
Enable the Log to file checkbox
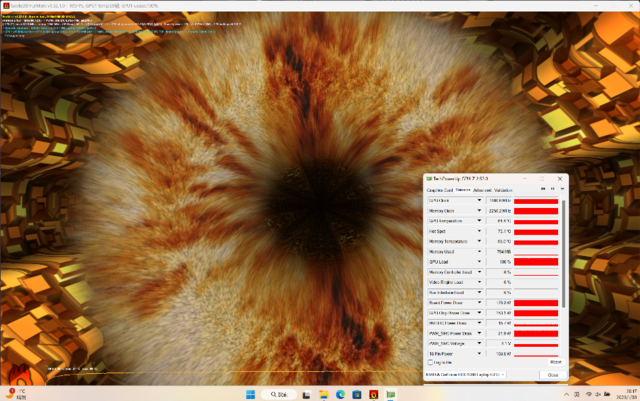point(430,362)
